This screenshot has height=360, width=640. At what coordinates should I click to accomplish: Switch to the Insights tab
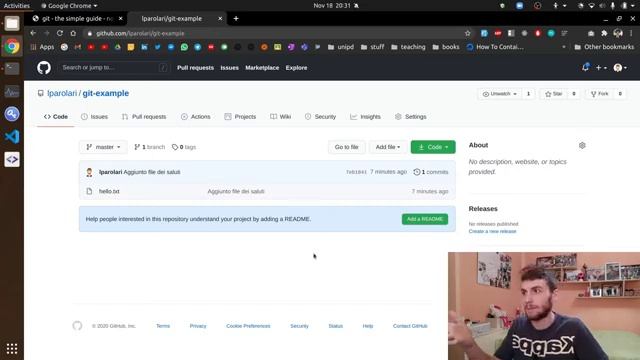click(x=365, y=117)
